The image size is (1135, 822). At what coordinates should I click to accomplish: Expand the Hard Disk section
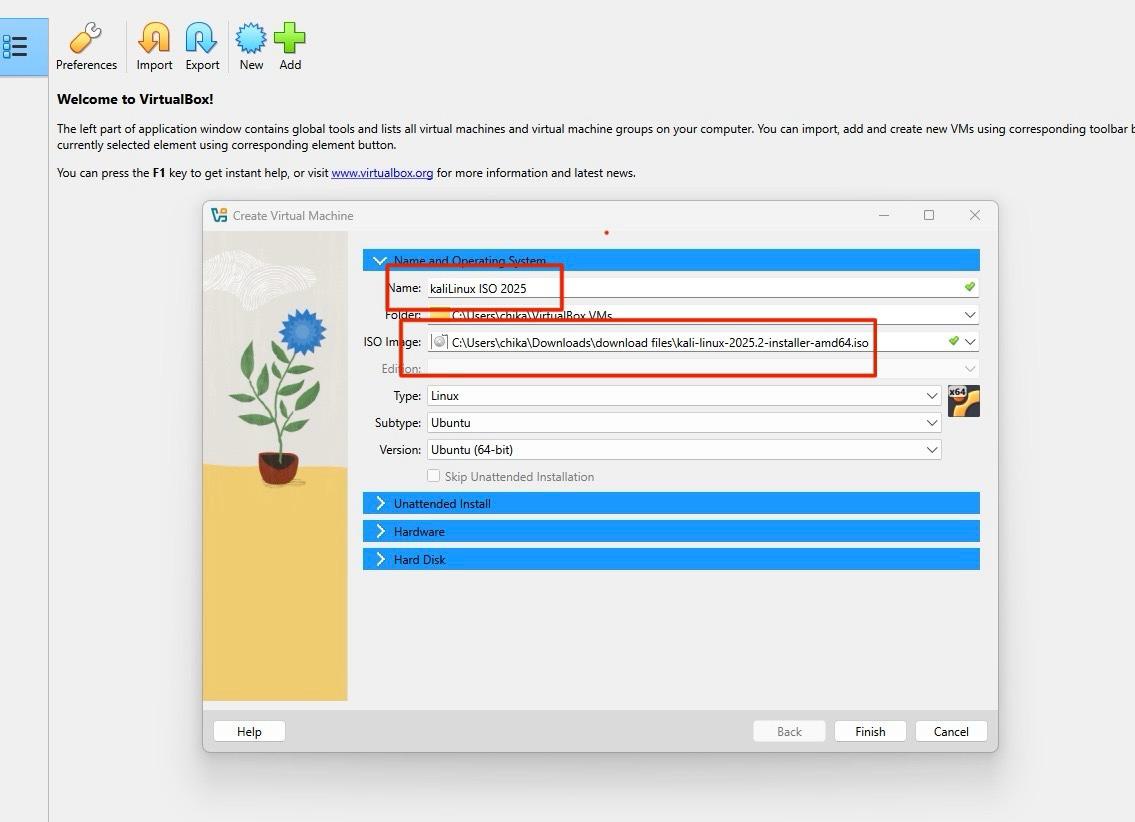click(671, 559)
